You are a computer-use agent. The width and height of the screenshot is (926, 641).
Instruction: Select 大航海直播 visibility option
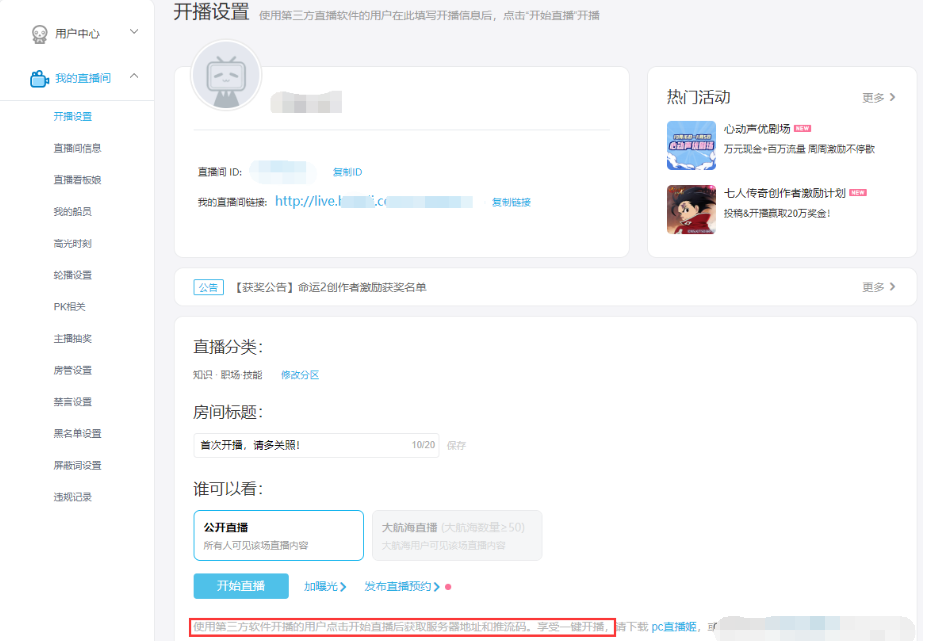click(x=457, y=535)
